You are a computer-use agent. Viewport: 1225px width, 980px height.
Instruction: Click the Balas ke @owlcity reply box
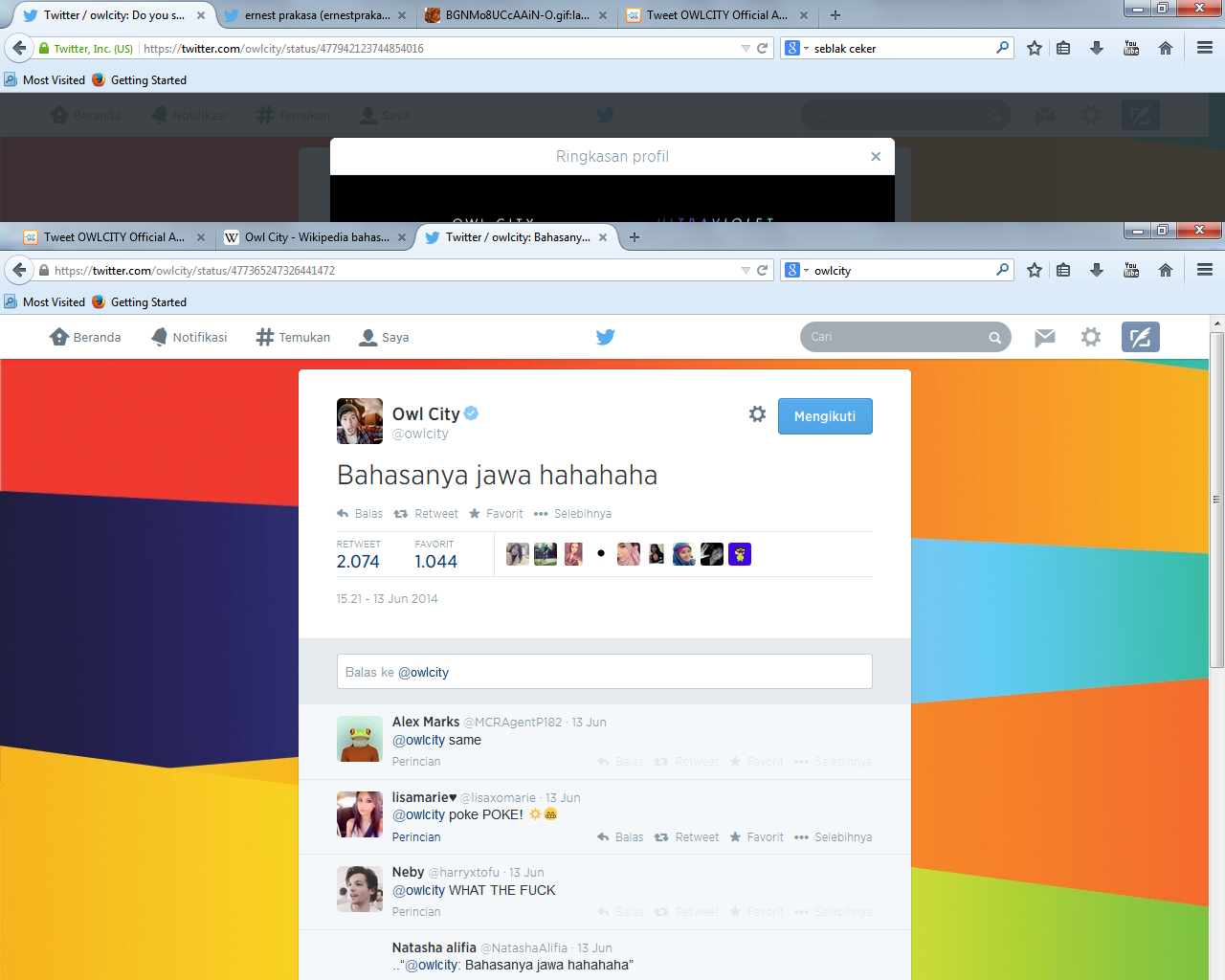click(605, 672)
